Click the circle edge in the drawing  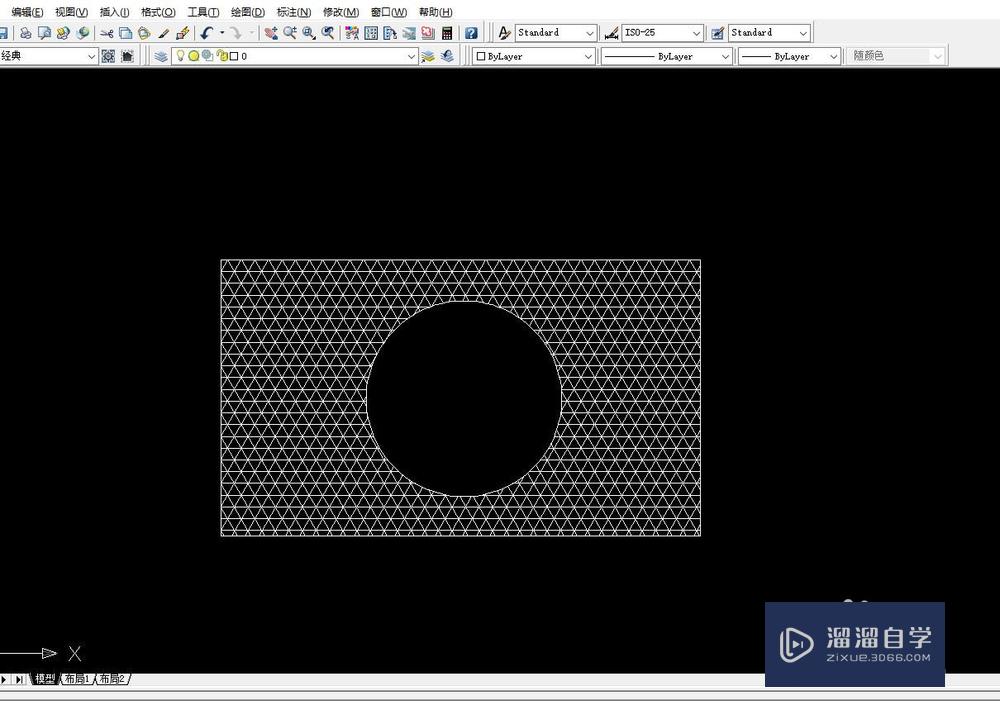[367, 398]
